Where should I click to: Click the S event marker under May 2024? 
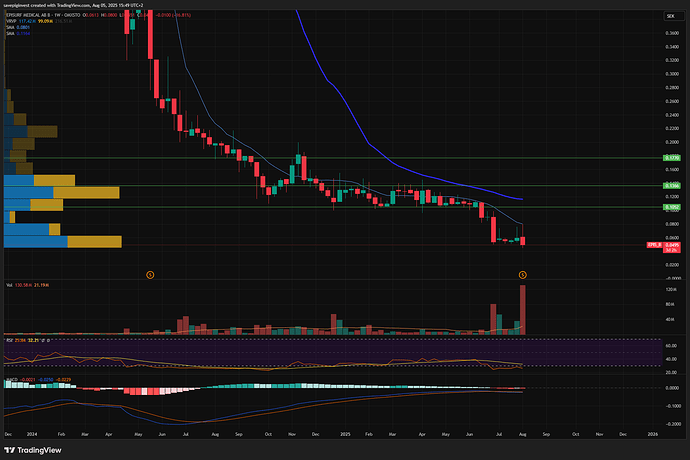pyautogui.click(x=150, y=275)
